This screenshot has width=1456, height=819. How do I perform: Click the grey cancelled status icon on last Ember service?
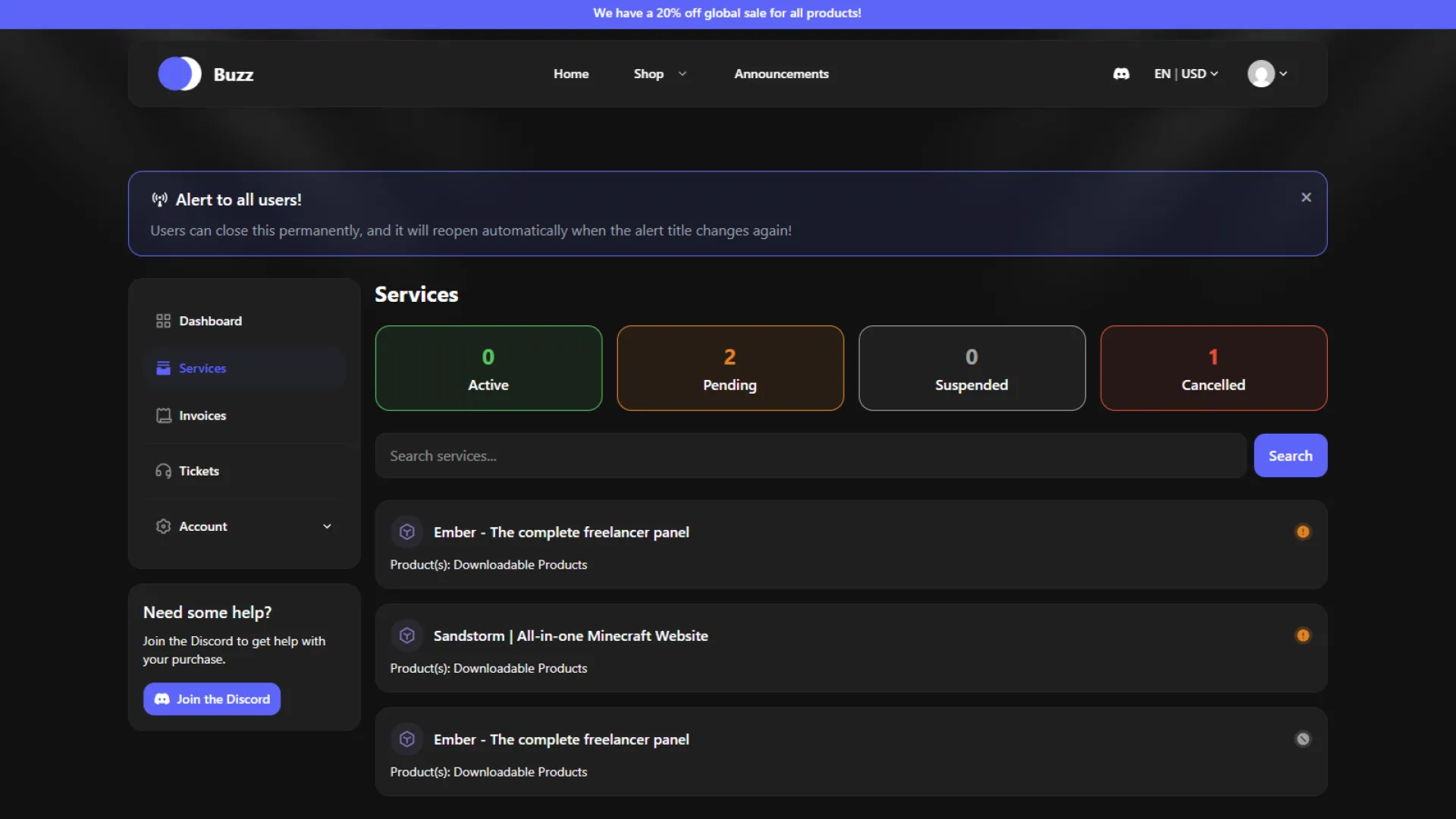click(x=1303, y=739)
